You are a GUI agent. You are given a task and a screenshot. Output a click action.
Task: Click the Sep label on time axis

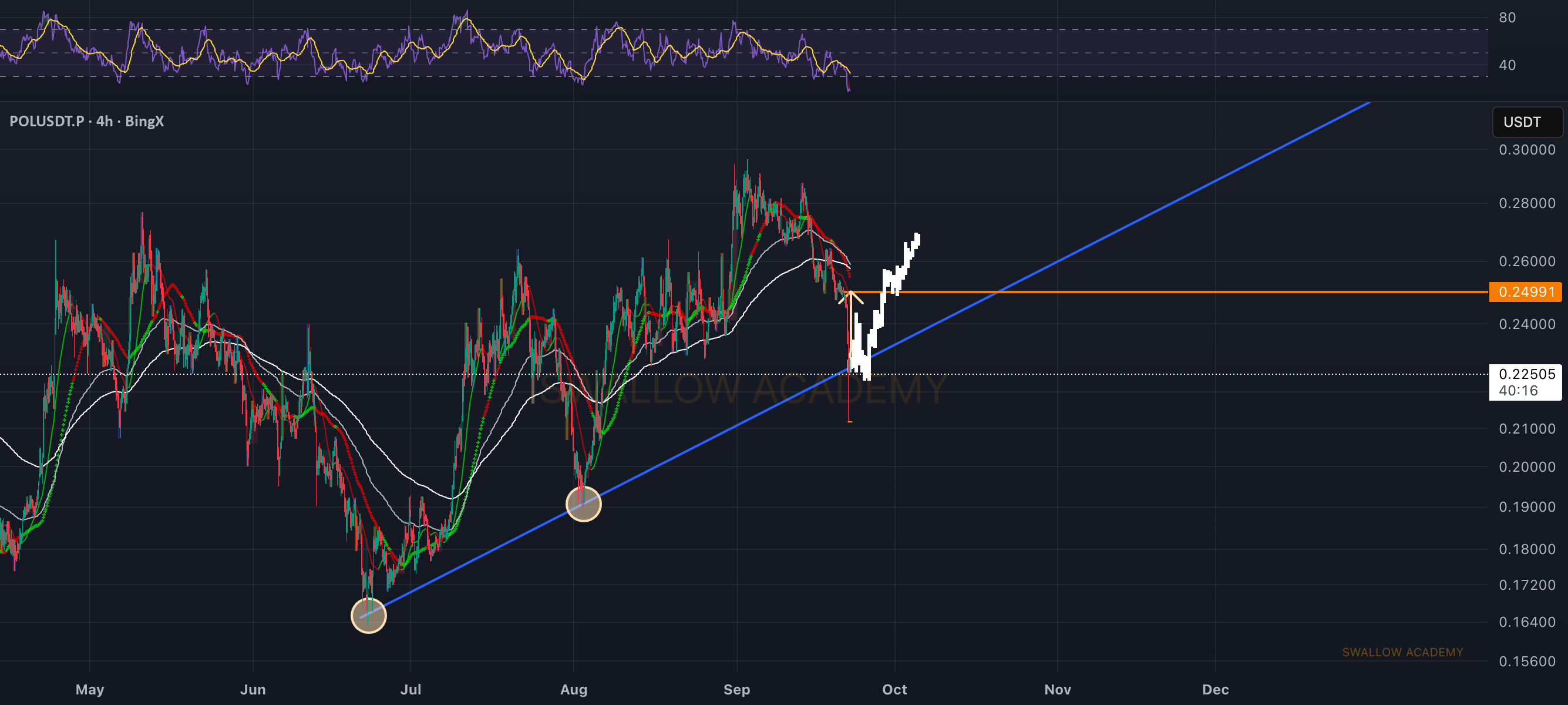pyautogui.click(x=736, y=689)
